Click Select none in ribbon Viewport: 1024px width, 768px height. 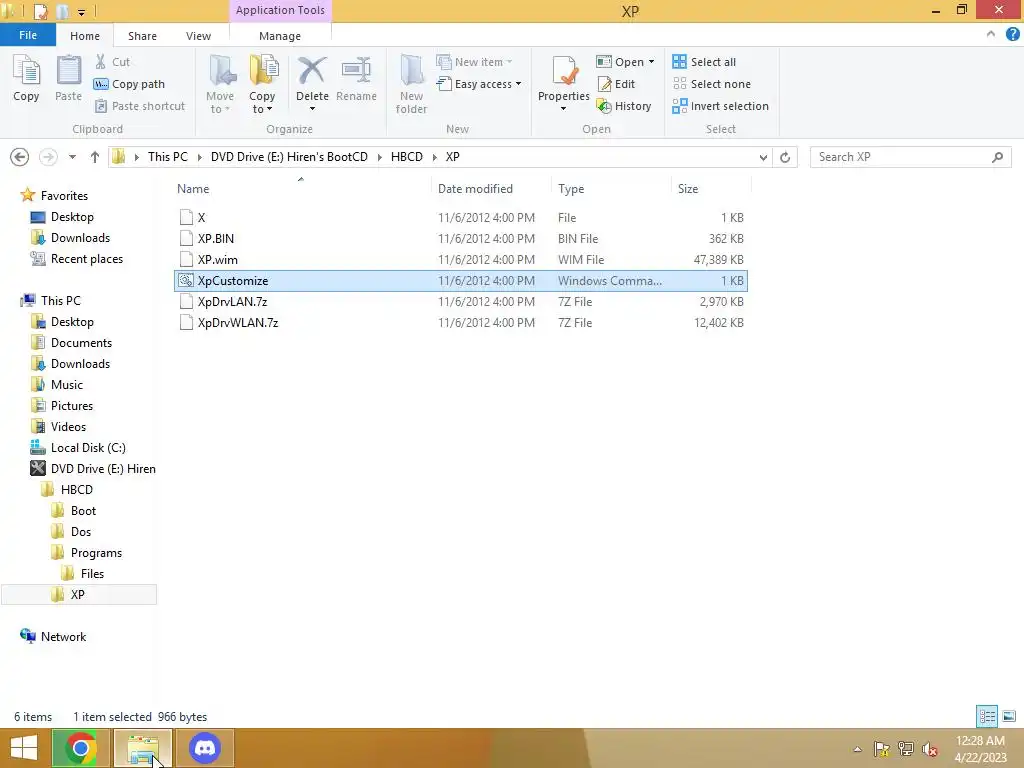(x=711, y=84)
